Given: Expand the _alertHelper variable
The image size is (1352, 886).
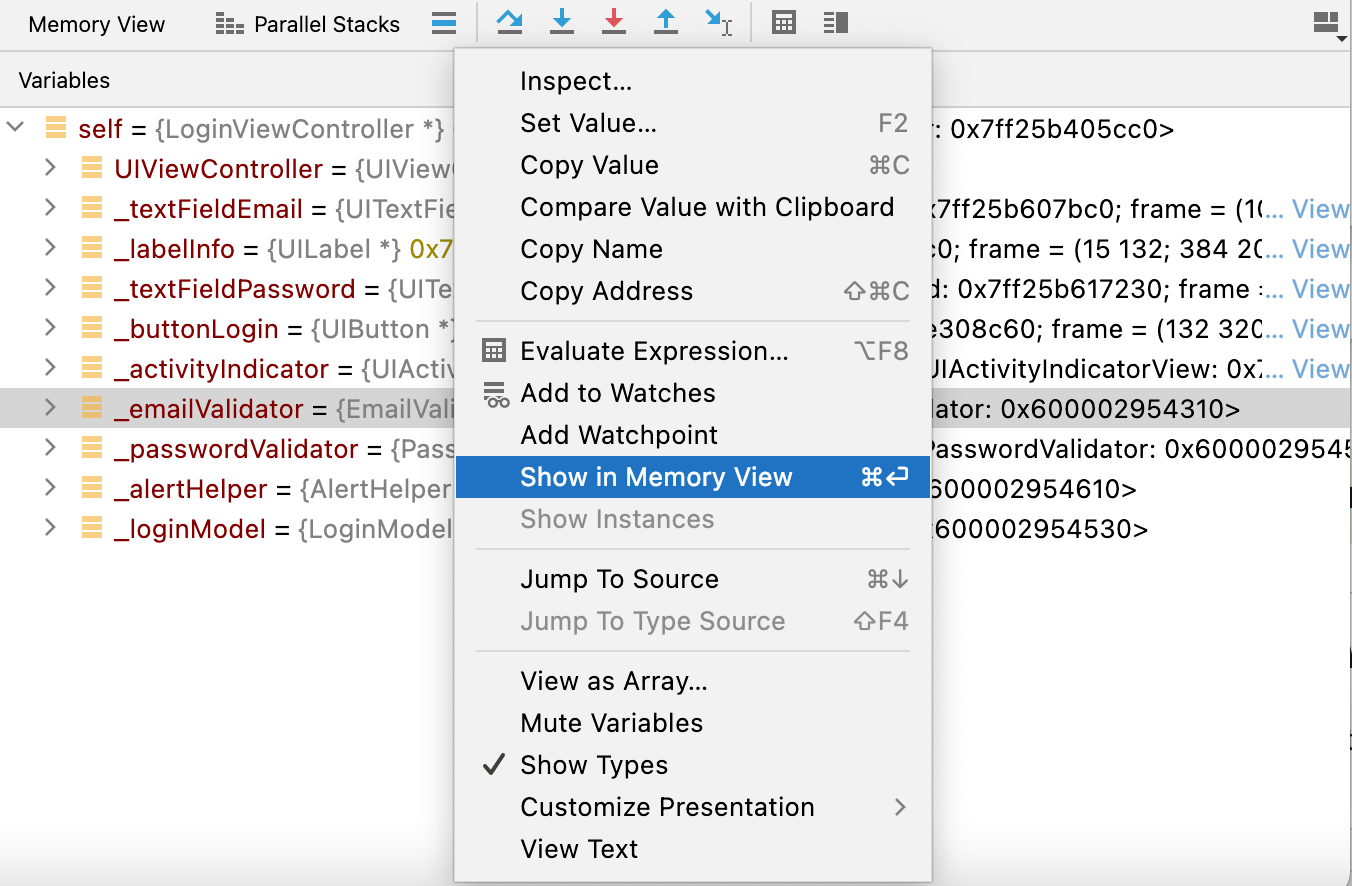Looking at the screenshot, I should click(50, 488).
